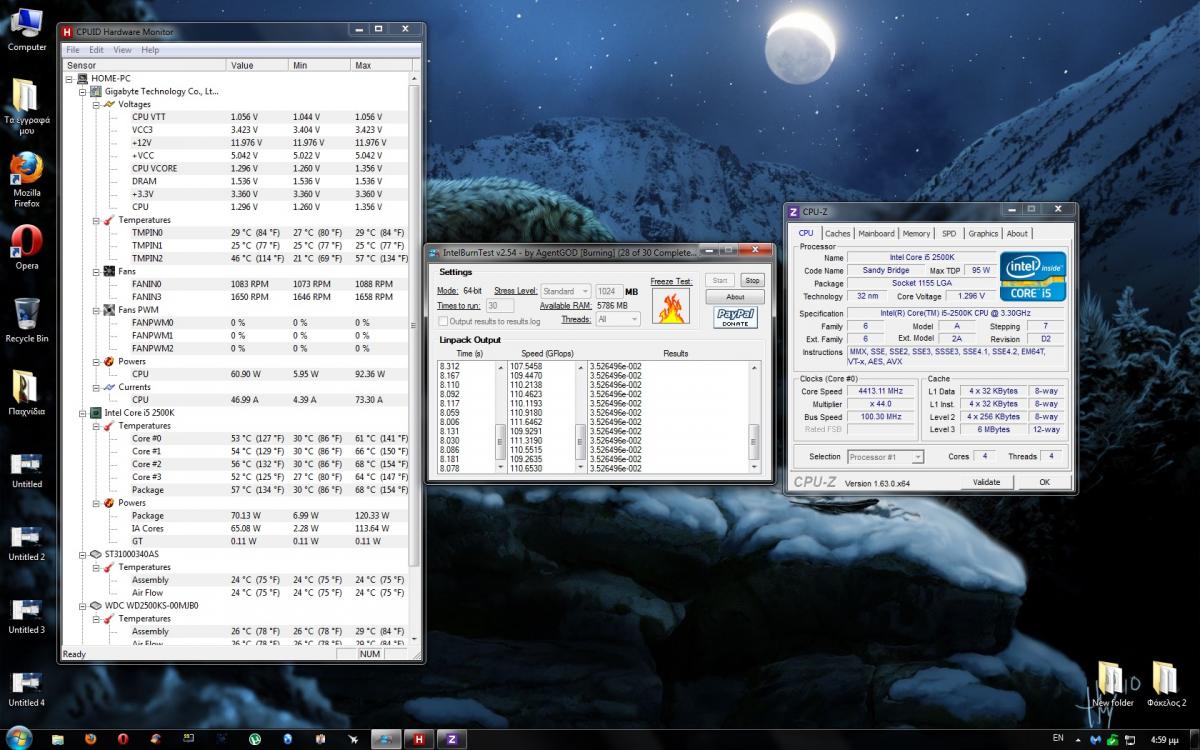Select the Φάκελος 2 desktop folder

(1166, 683)
